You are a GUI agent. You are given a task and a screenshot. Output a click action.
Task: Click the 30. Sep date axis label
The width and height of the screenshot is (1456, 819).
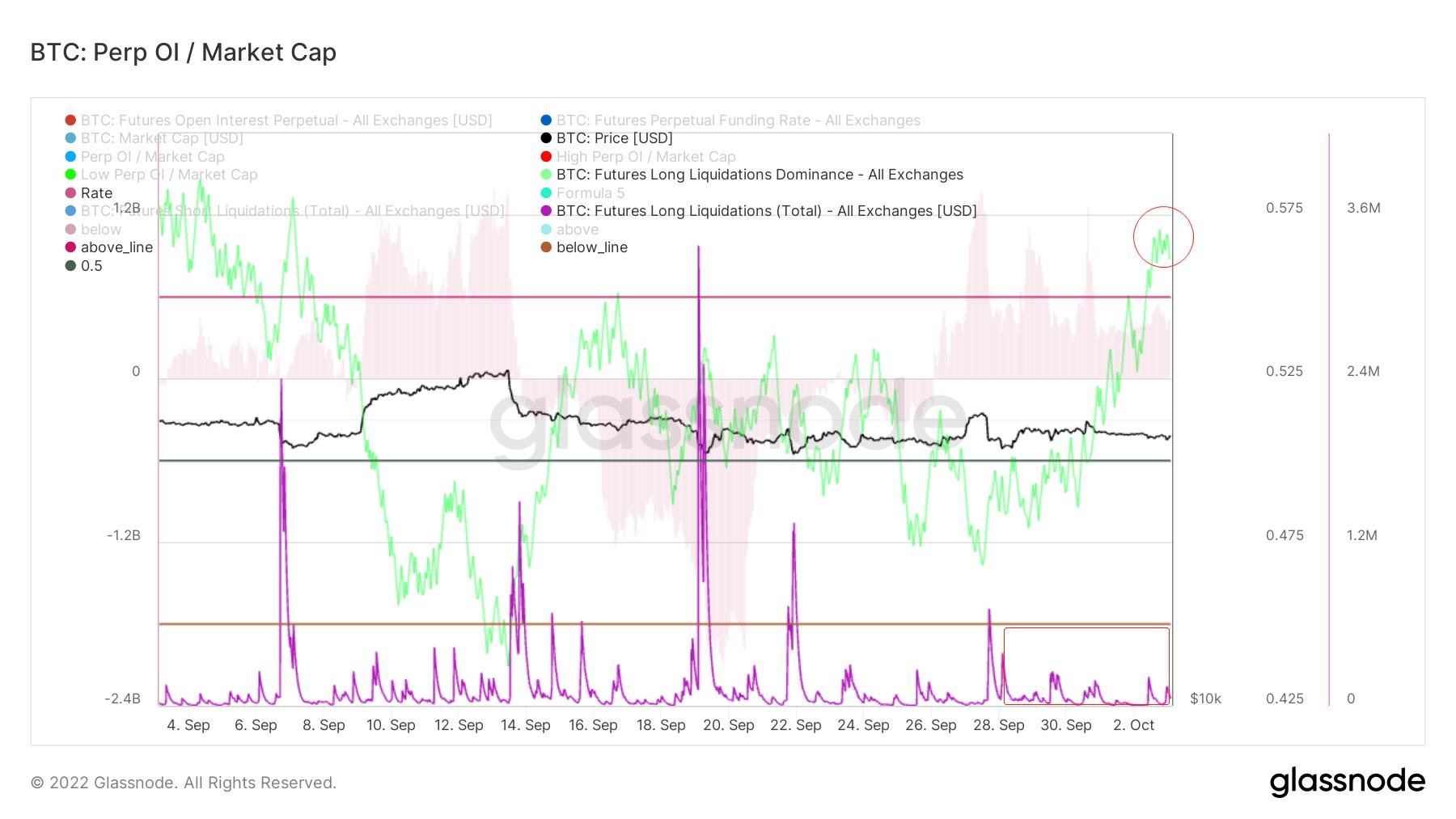click(1066, 725)
